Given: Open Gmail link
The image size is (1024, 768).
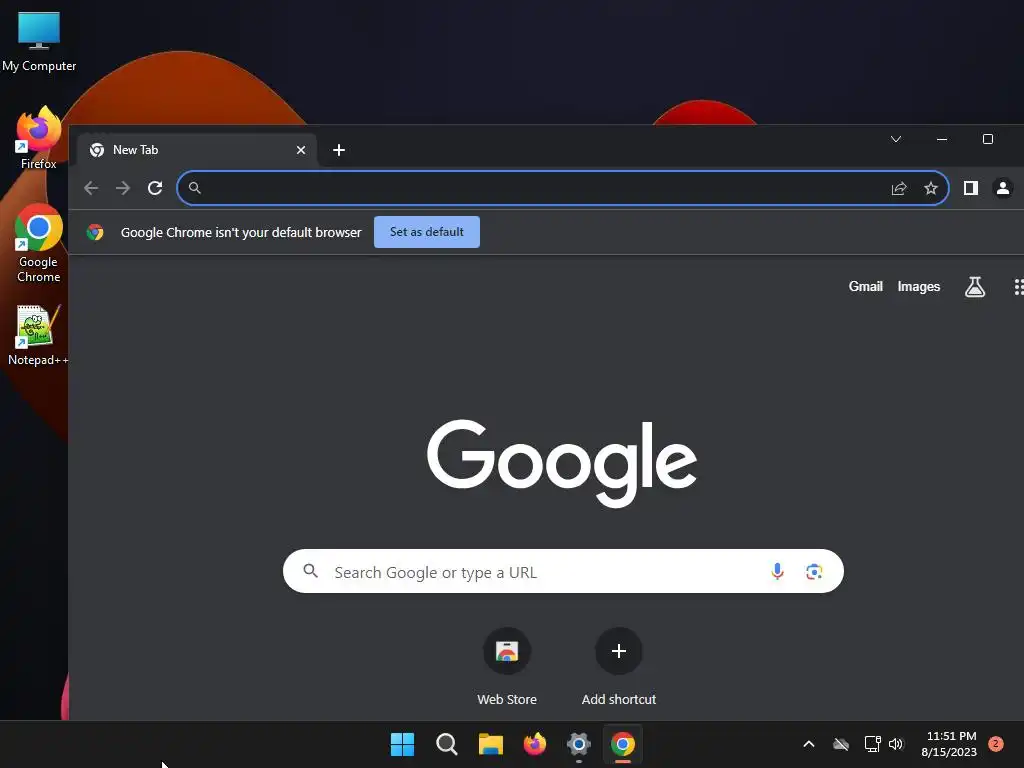Looking at the screenshot, I should point(865,287).
